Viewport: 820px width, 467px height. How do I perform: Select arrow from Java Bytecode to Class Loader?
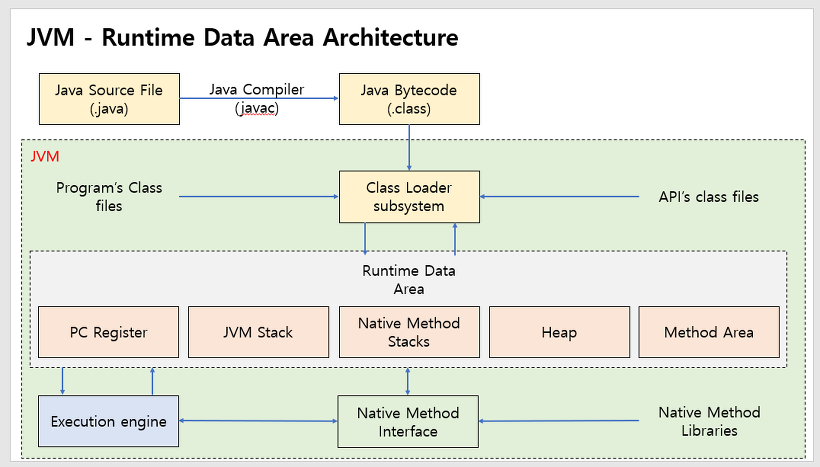click(409, 147)
